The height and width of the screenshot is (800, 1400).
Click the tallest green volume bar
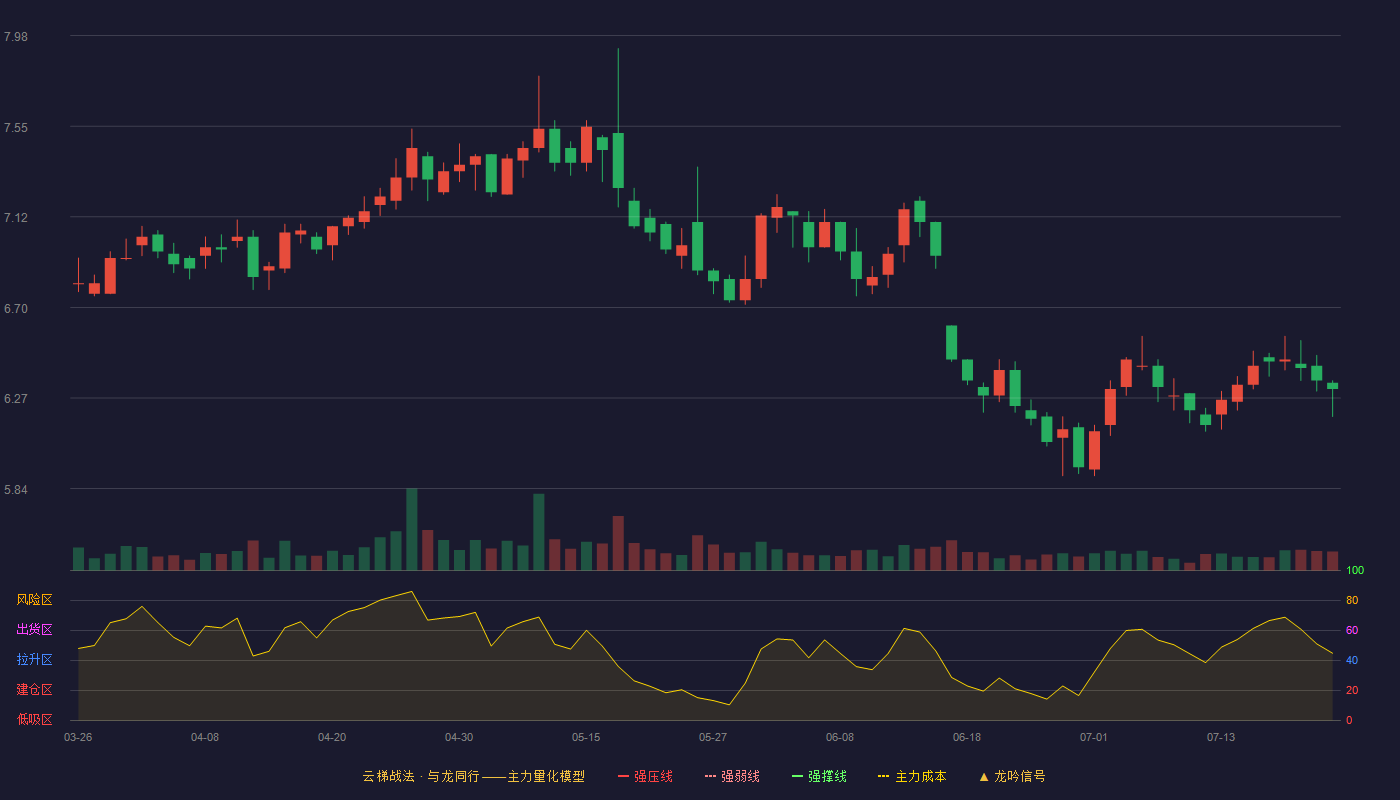click(x=412, y=529)
